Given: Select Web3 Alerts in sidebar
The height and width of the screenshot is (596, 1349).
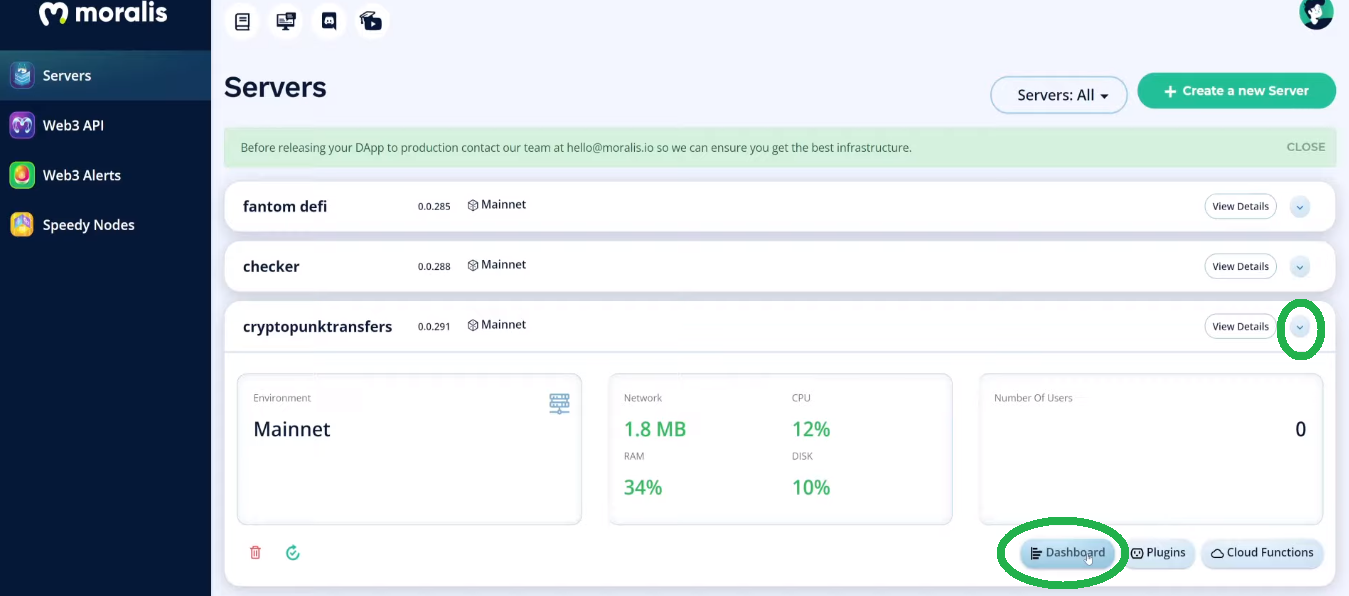Looking at the screenshot, I should click(x=80, y=175).
